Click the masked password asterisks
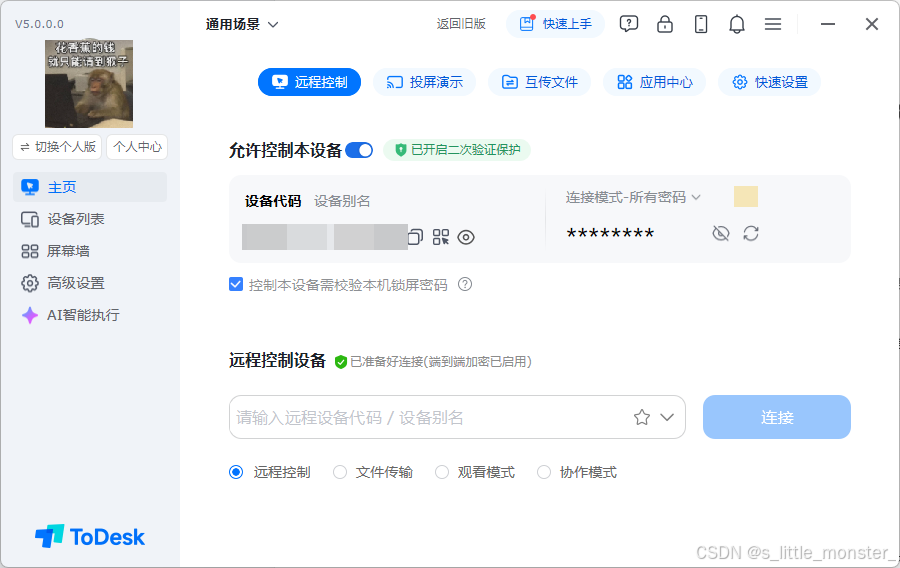This screenshot has width=900, height=568. [610, 234]
